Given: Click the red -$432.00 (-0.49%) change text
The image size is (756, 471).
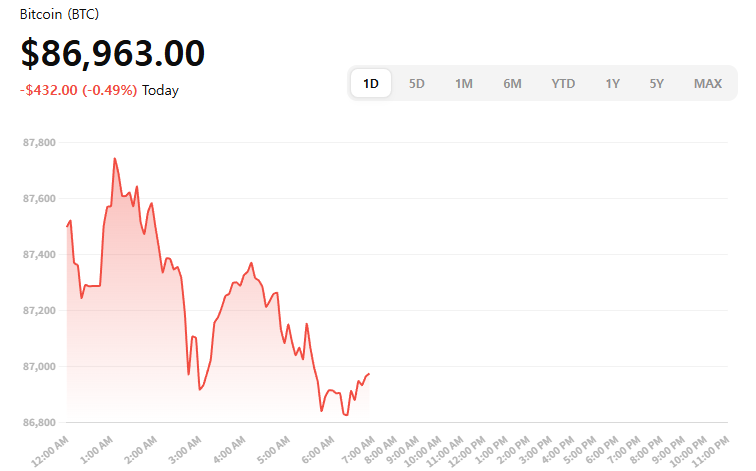Looking at the screenshot, I should (x=78, y=91).
